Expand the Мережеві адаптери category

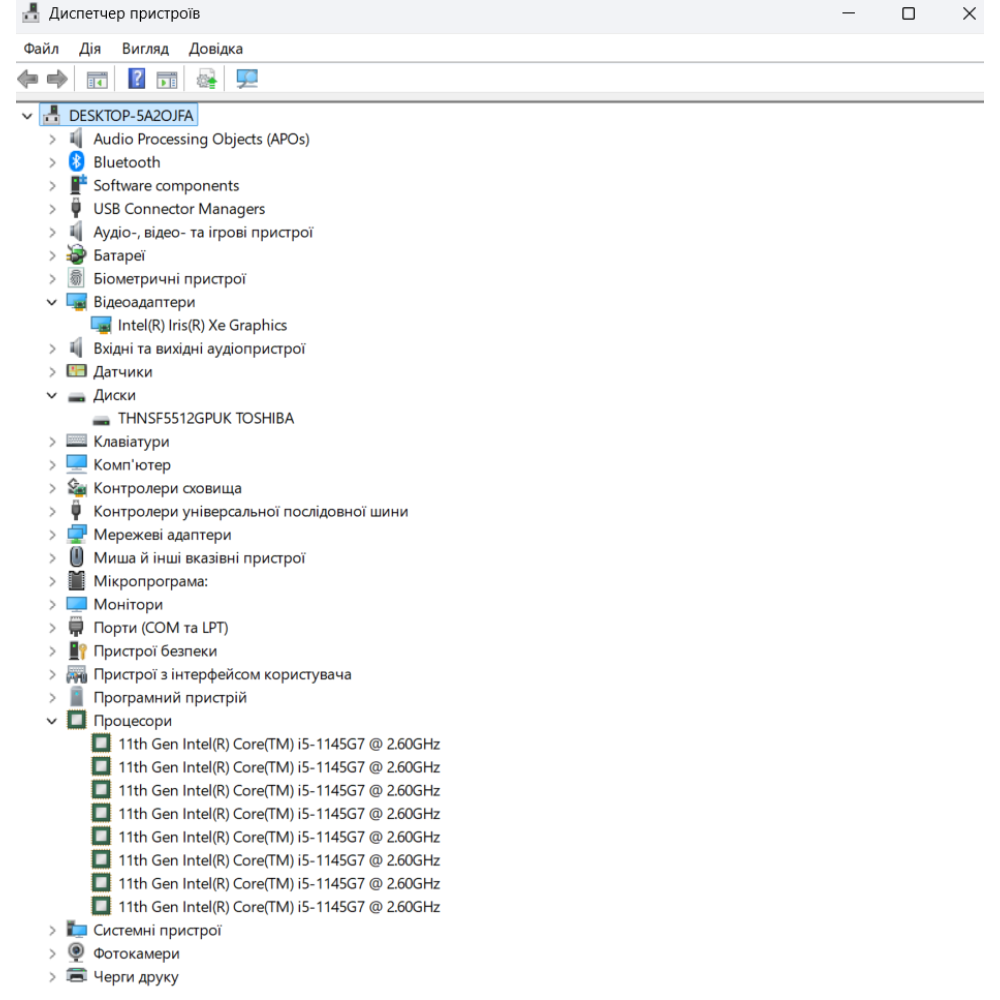52,535
